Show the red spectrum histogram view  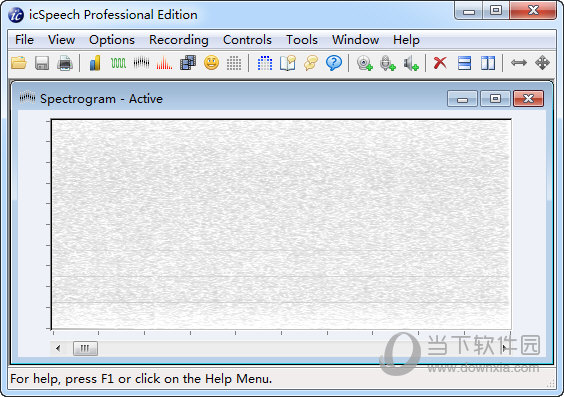tap(164, 63)
